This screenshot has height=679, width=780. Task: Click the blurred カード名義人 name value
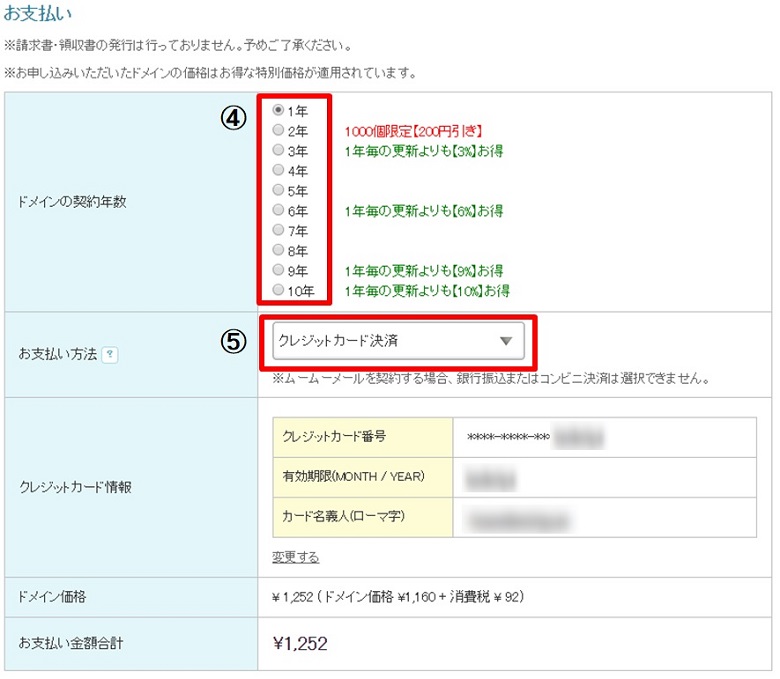pos(518,518)
